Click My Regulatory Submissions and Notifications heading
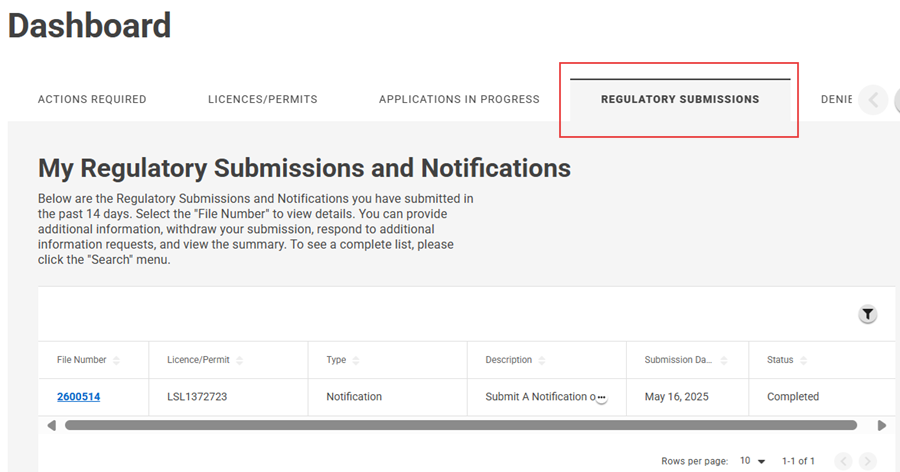900x472 pixels. [x=304, y=169]
